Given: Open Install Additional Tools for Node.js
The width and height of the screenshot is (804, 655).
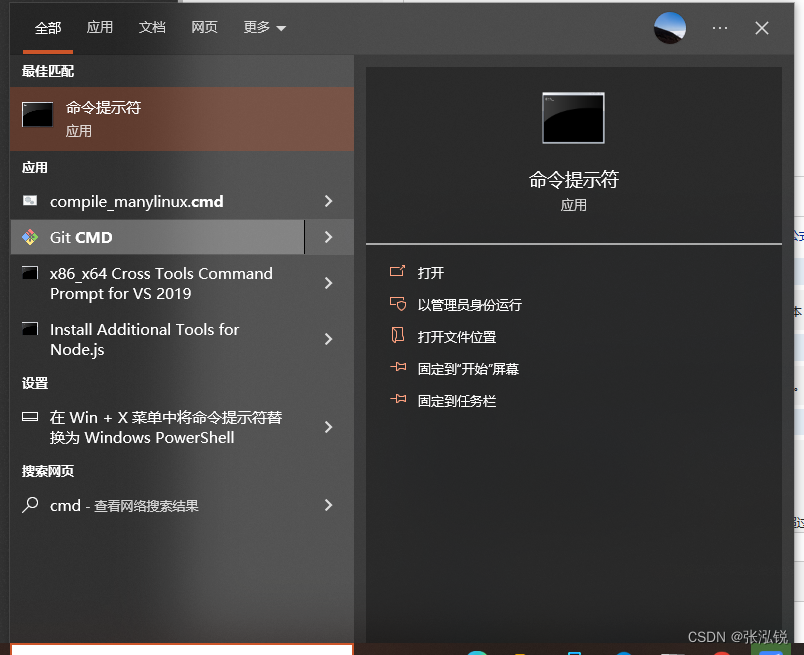Looking at the screenshot, I should (x=158, y=339).
